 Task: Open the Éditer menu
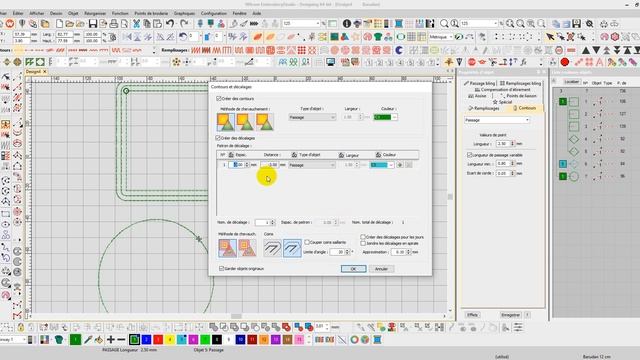point(18,13)
